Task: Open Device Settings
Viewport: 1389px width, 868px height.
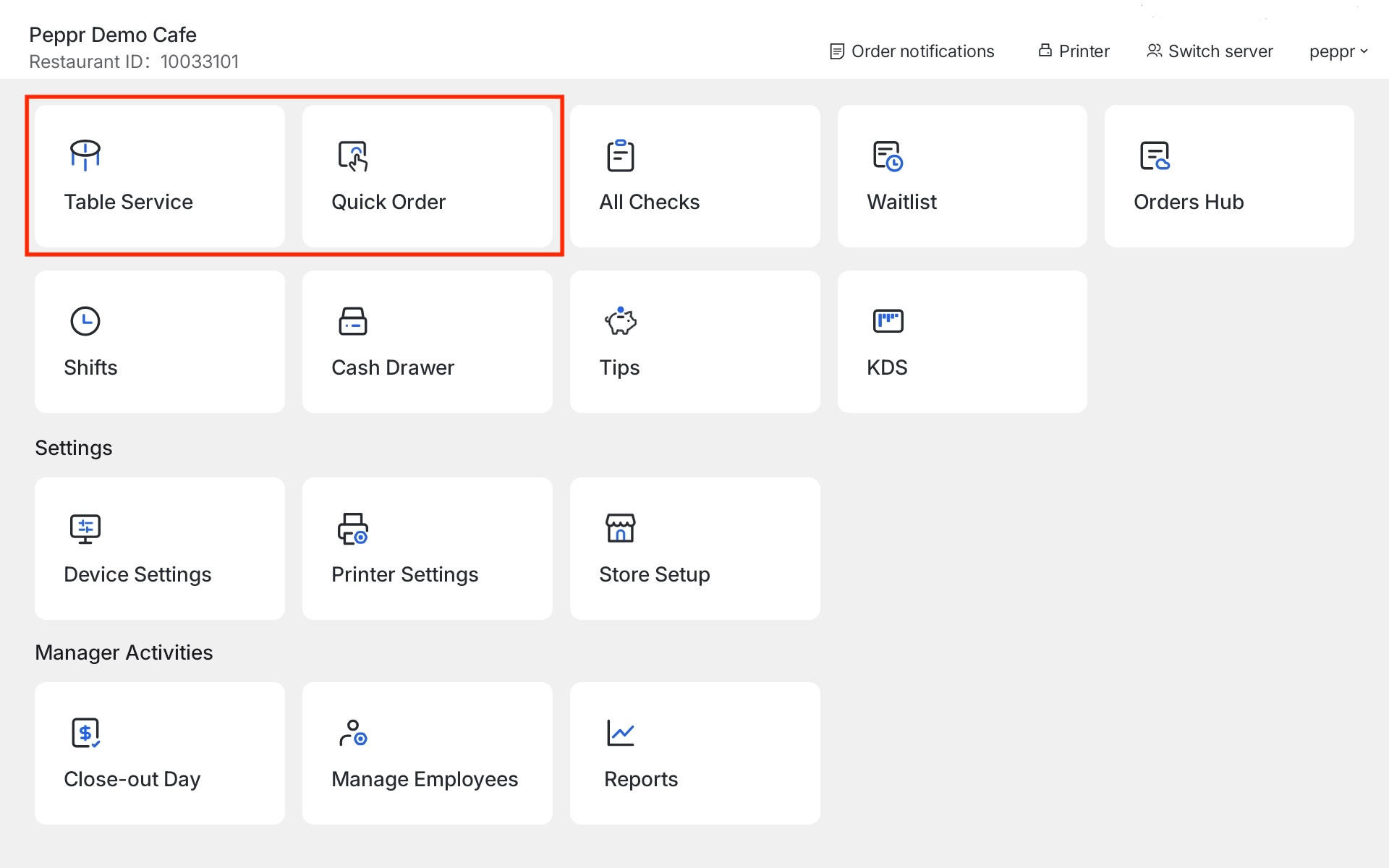Action: tap(159, 548)
